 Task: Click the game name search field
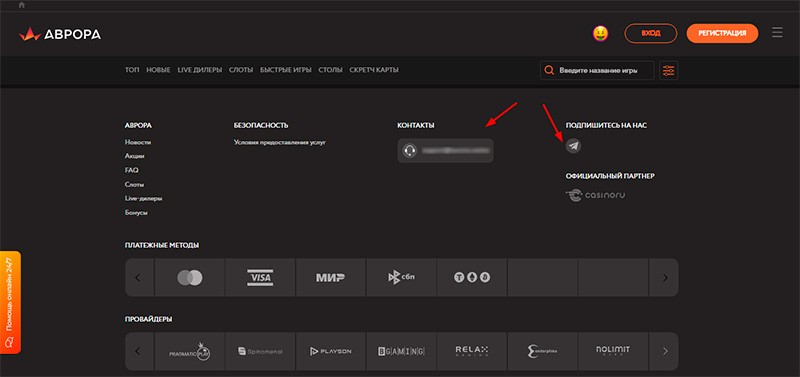point(597,70)
